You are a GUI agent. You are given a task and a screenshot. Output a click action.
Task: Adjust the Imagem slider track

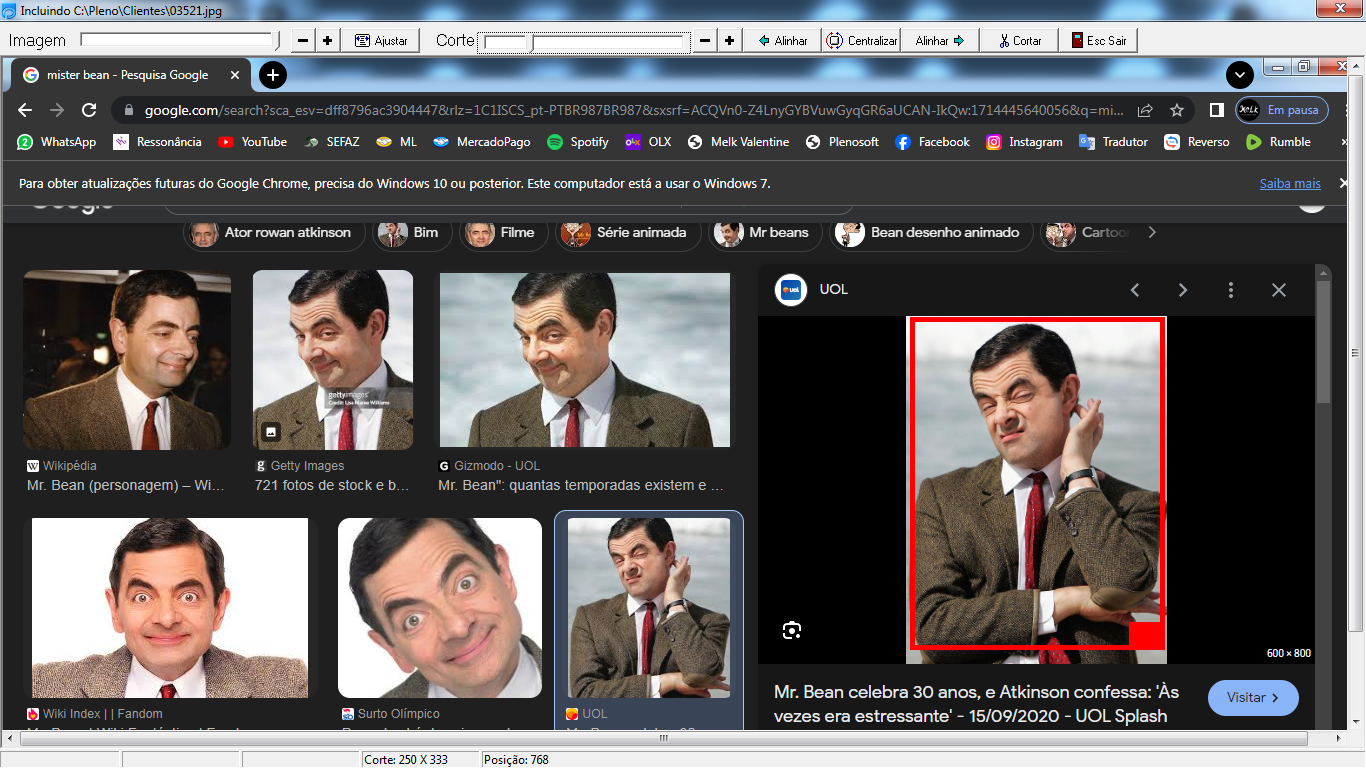(x=180, y=40)
